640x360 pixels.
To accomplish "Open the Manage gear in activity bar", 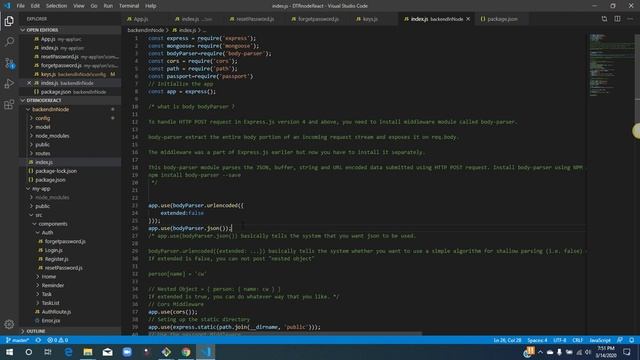I will click(x=9, y=324).
